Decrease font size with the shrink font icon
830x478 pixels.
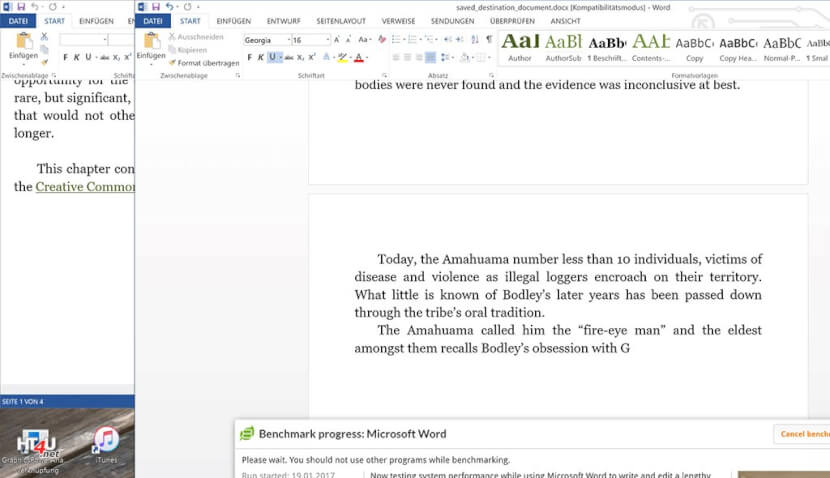coord(348,40)
